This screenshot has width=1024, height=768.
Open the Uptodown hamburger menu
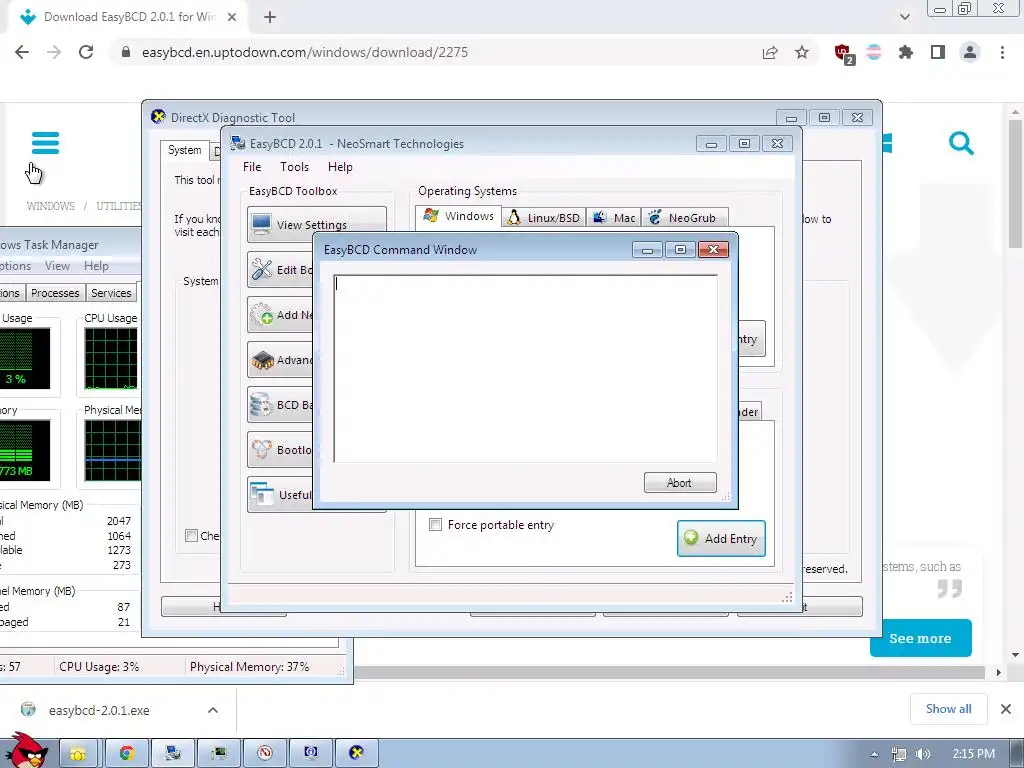tap(45, 142)
